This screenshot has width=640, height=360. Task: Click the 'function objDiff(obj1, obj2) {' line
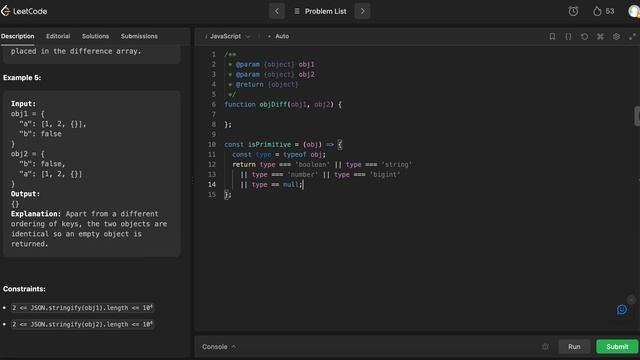click(283, 104)
